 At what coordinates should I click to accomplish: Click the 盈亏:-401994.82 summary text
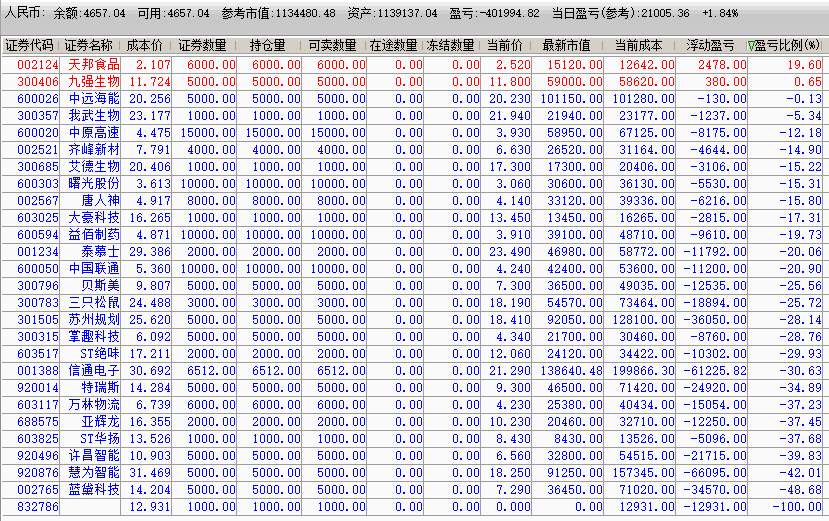tap(494, 13)
